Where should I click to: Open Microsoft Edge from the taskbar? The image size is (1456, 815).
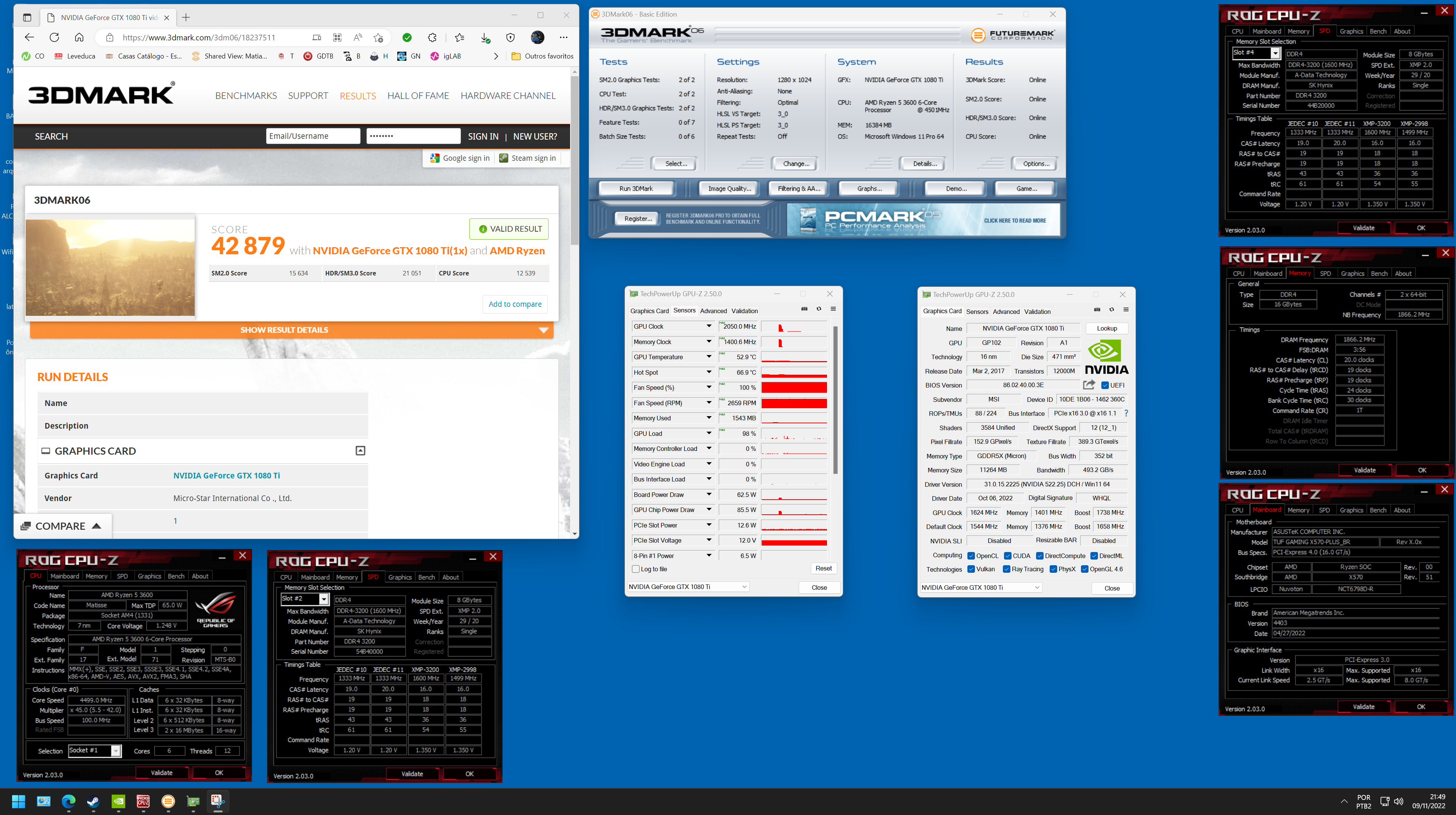pos(68,801)
